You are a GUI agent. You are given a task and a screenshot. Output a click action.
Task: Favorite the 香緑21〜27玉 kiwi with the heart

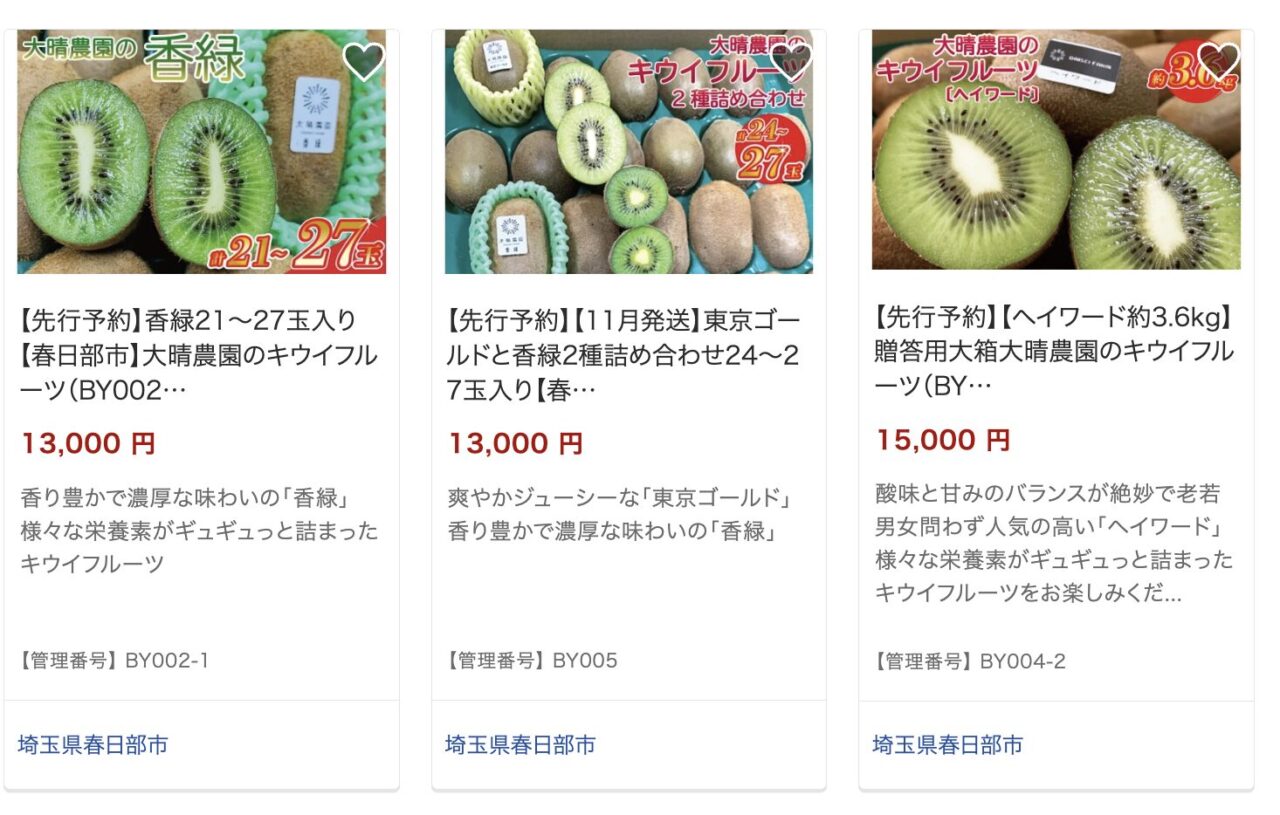click(363, 62)
